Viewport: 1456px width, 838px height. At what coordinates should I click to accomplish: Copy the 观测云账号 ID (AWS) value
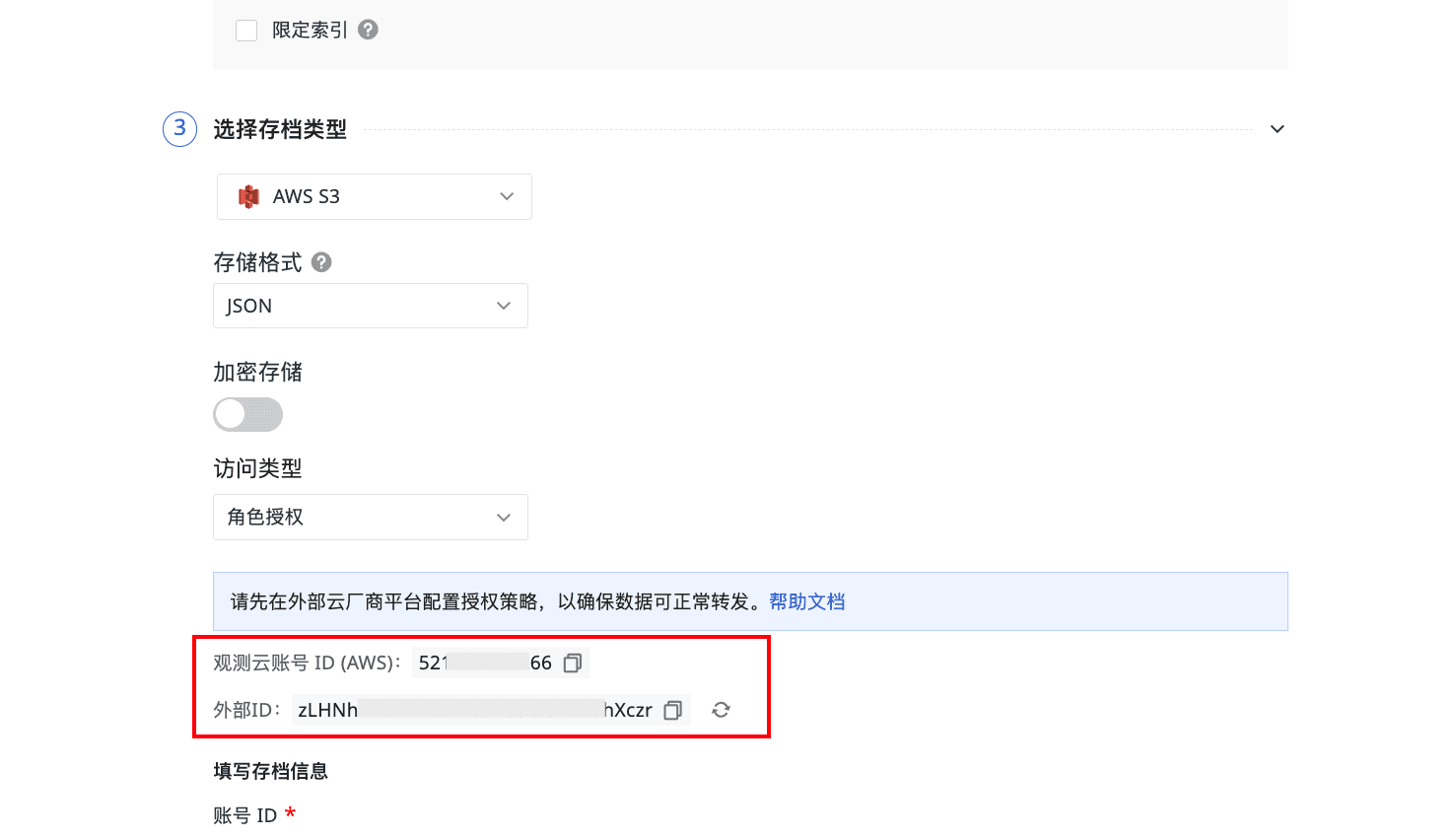573,663
